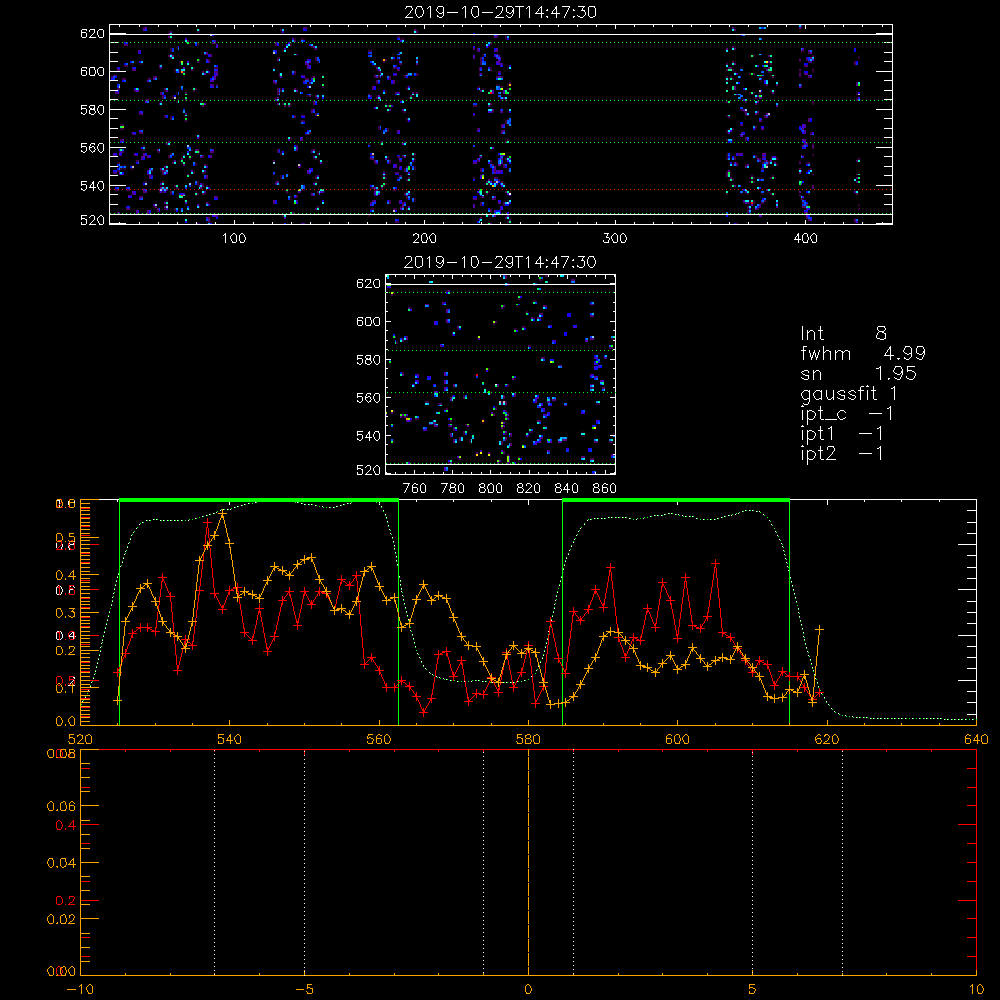The height and width of the screenshot is (1000, 1000).
Task: Click the timestamp title above the small zoomed raster
Action: click(500, 262)
